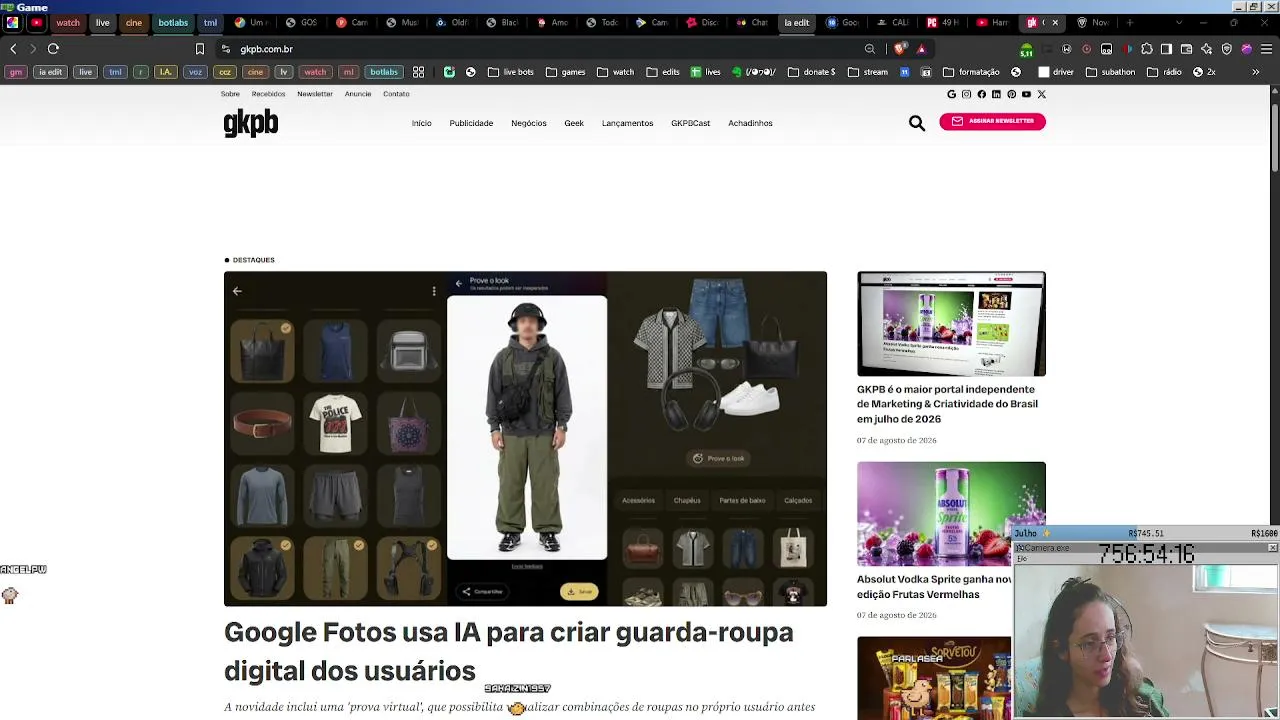Open the 'live bots' bookmark folder

point(511,72)
